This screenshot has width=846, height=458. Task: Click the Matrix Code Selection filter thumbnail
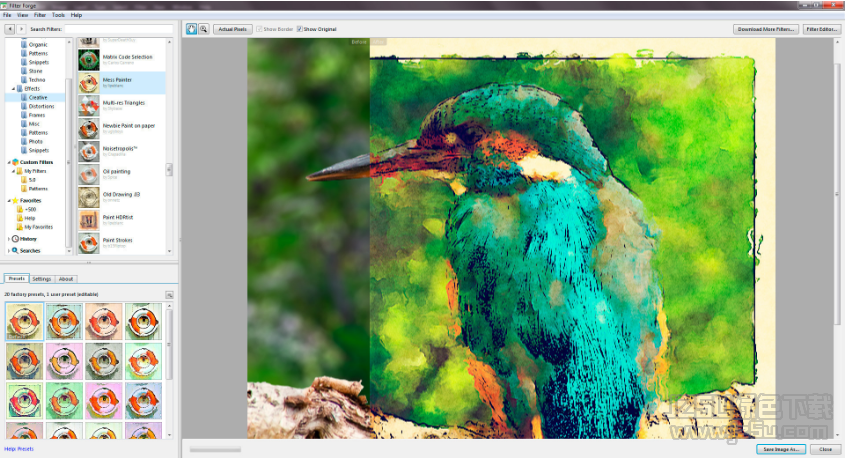click(88, 60)
